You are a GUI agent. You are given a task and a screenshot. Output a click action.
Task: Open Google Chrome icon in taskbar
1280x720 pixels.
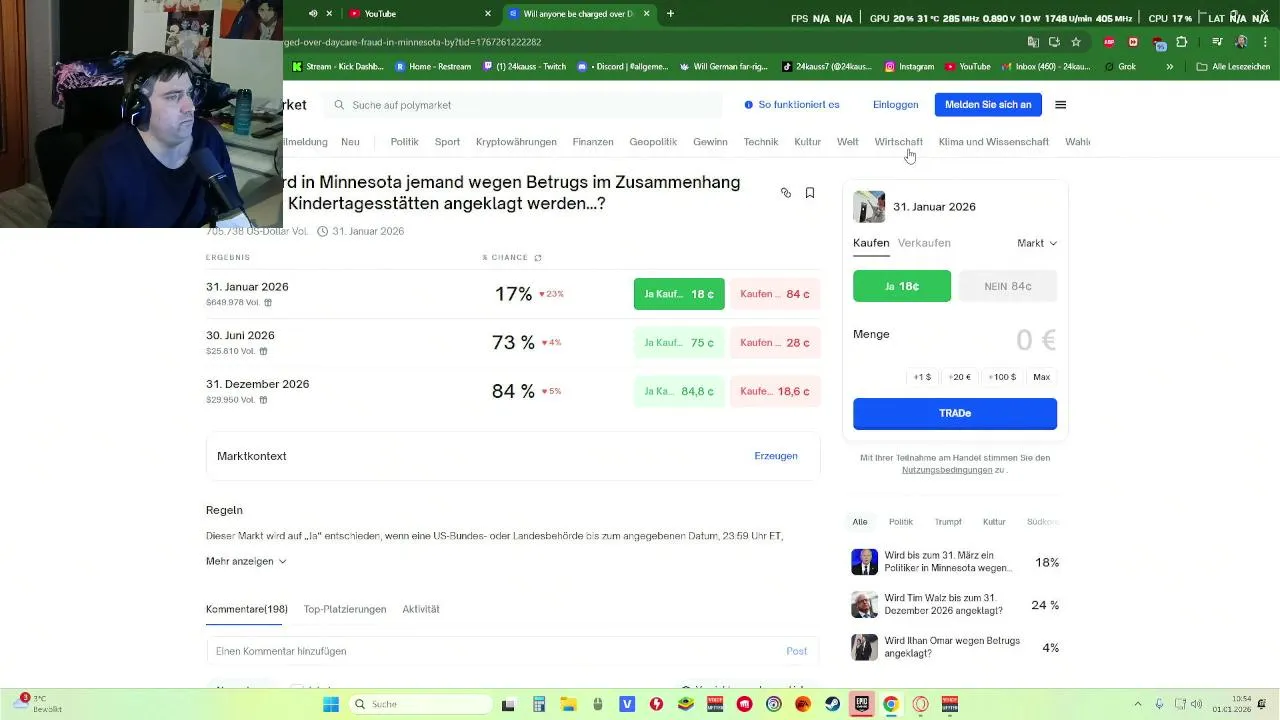(x=891, y=704)
